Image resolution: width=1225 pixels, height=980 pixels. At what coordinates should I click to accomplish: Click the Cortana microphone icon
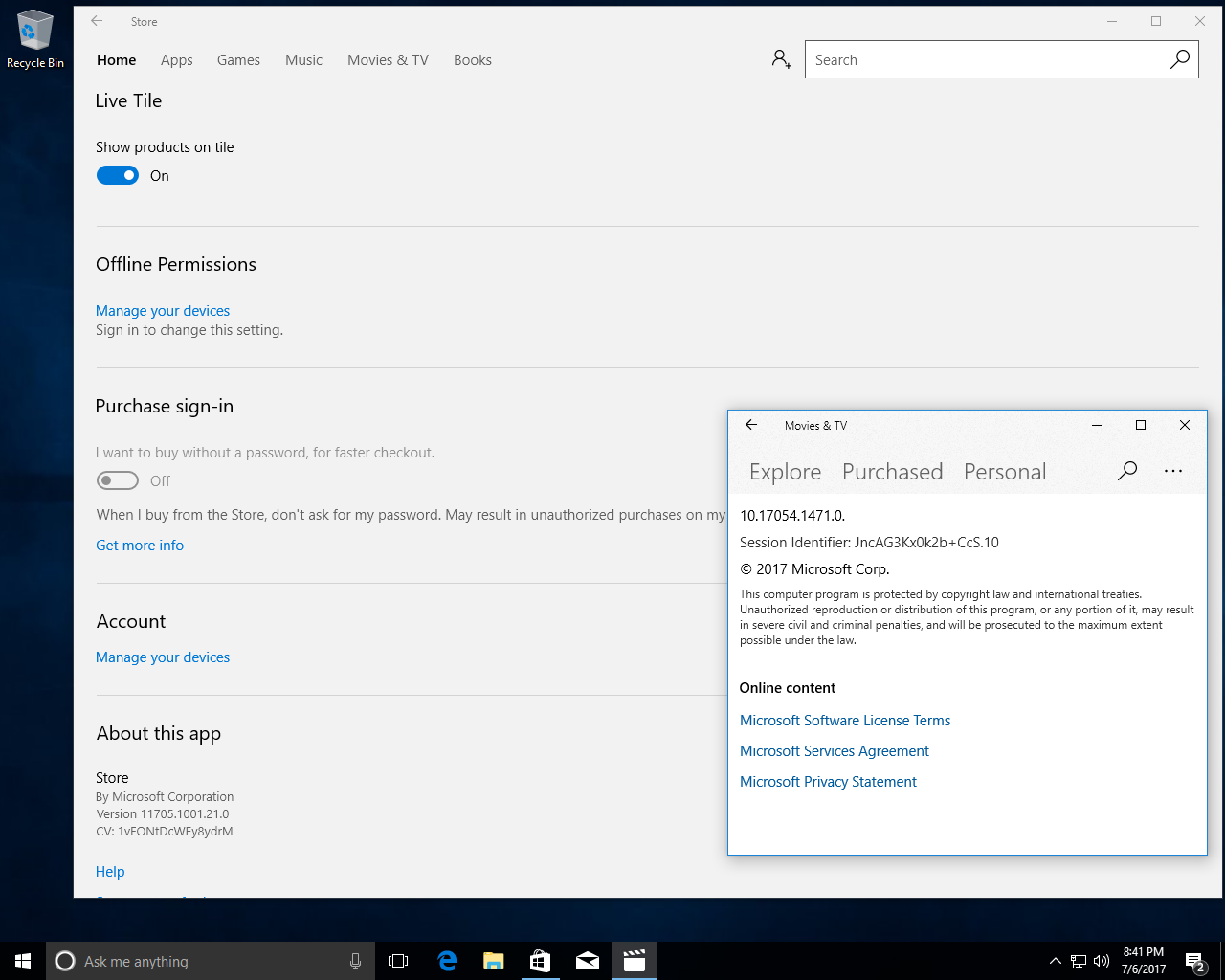coord(355,961)
